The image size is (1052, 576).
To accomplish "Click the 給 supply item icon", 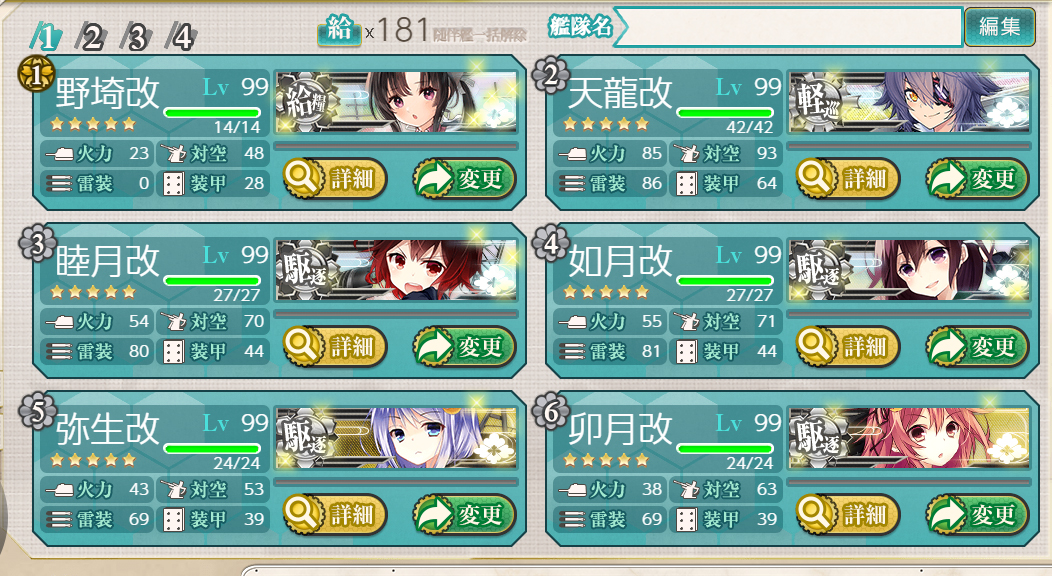I will (x=339, y=30).
